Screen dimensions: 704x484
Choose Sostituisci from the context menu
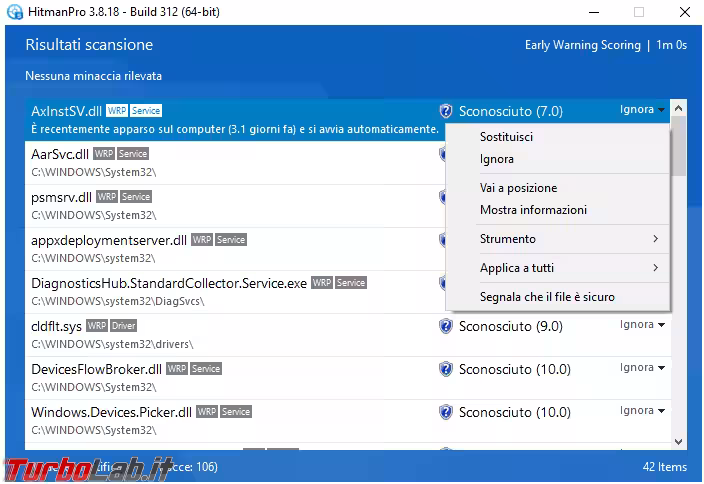click(557, 137)
